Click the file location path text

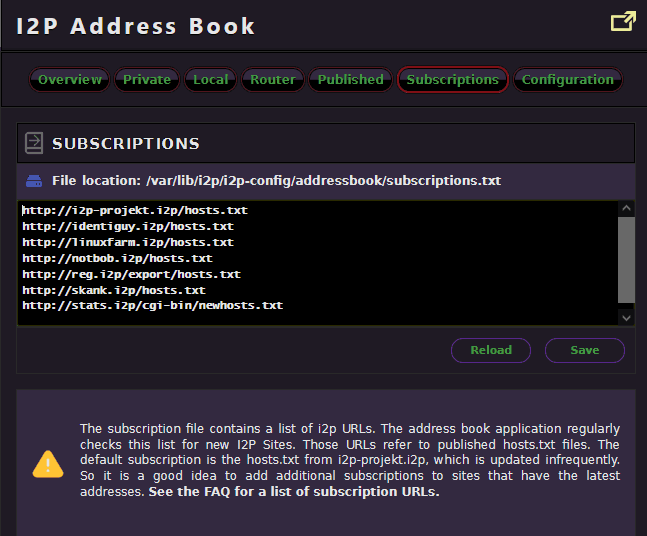(324, 181)
